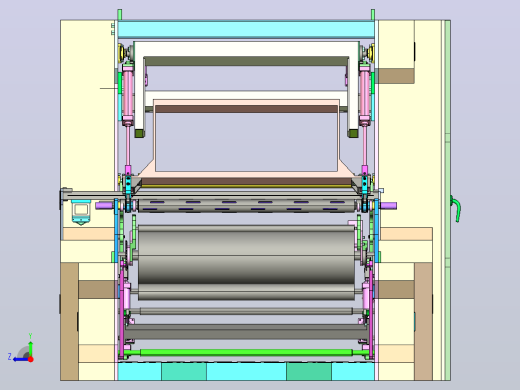Select the cyan top cross beam
Image resolution: width=520 pixels, height=390 pixels.
[x=246, y=29]
